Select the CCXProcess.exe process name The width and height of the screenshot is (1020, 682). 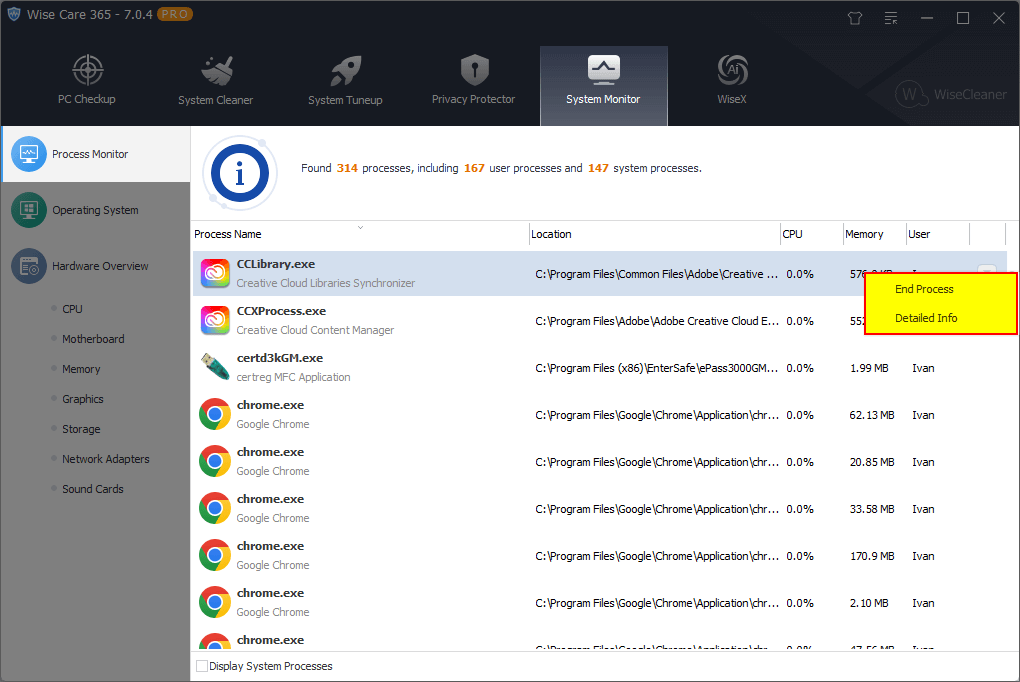(x=281, y=311)
